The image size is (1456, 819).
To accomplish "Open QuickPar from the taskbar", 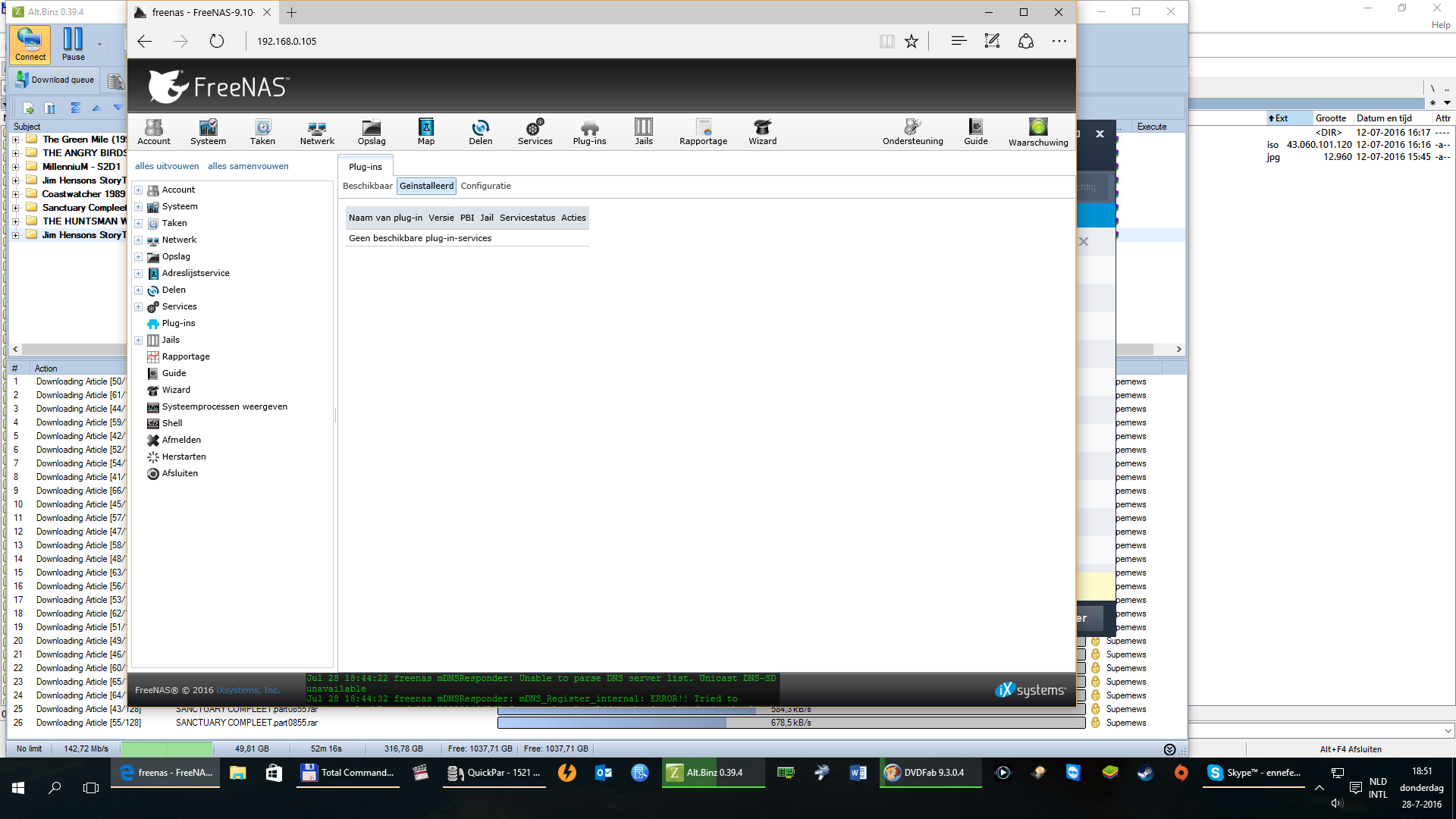I will [494, 773].
